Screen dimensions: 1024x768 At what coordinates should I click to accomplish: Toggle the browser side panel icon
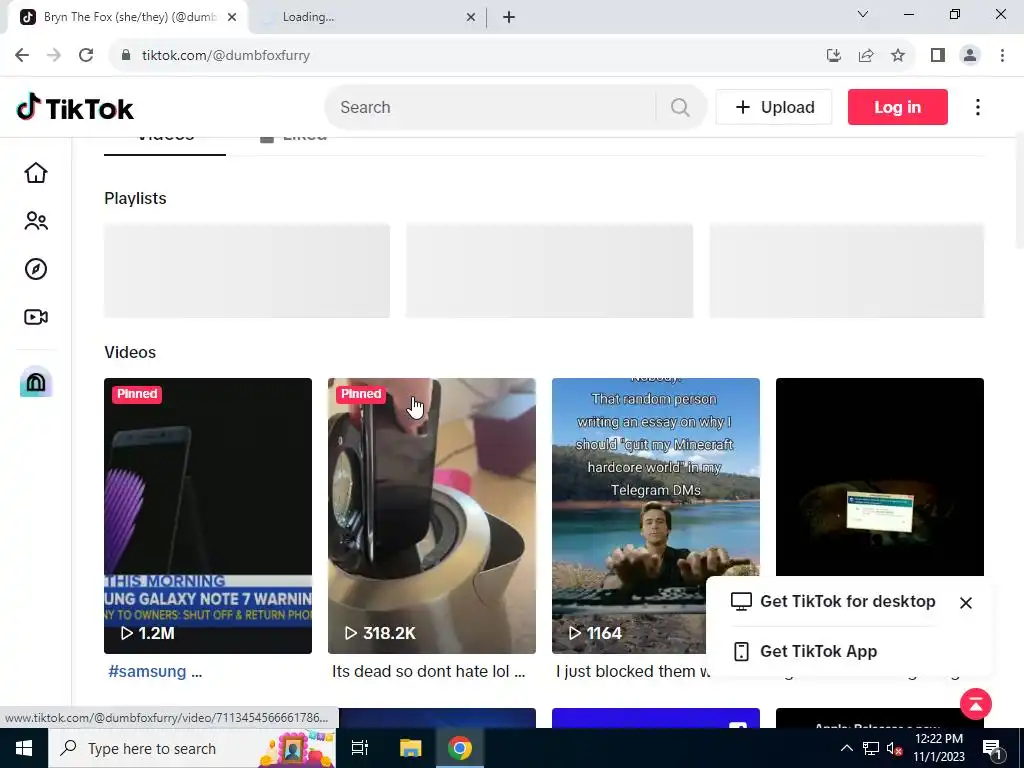(x=938, y=56)
